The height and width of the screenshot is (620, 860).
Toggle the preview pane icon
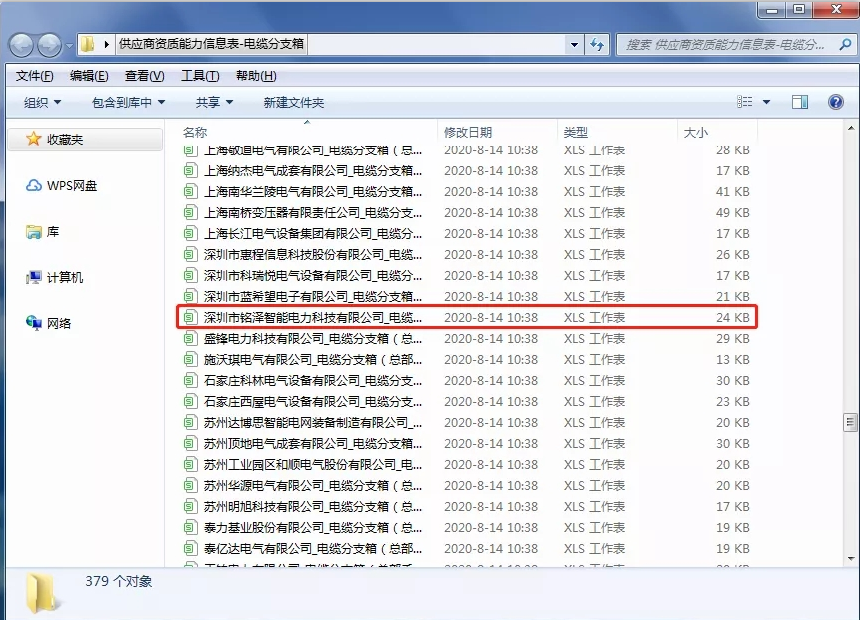pos(800,102)
